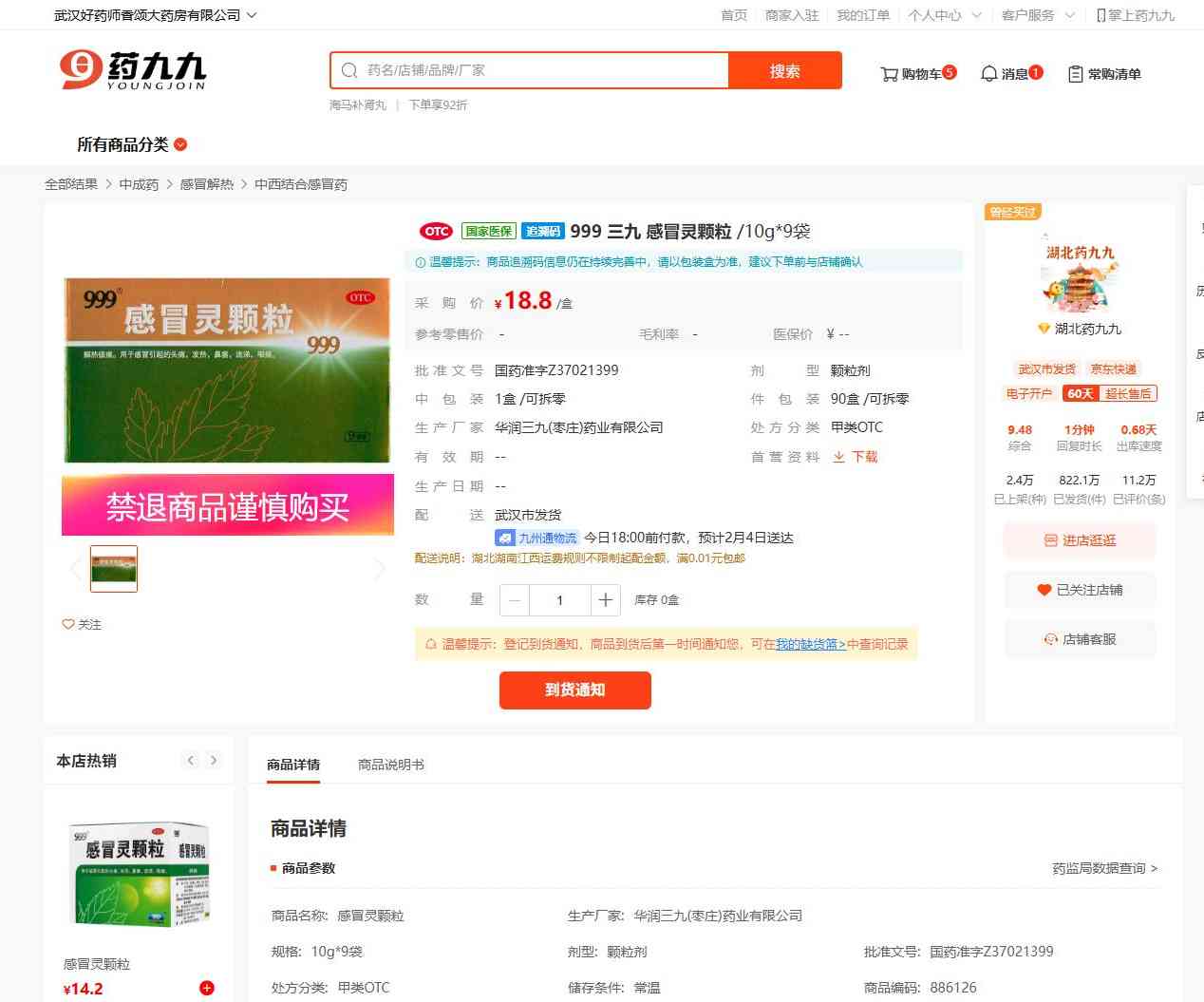Switch to the product instructions tab
1204x1002 pixels.
pyautogui.click(x=390, y=765)
